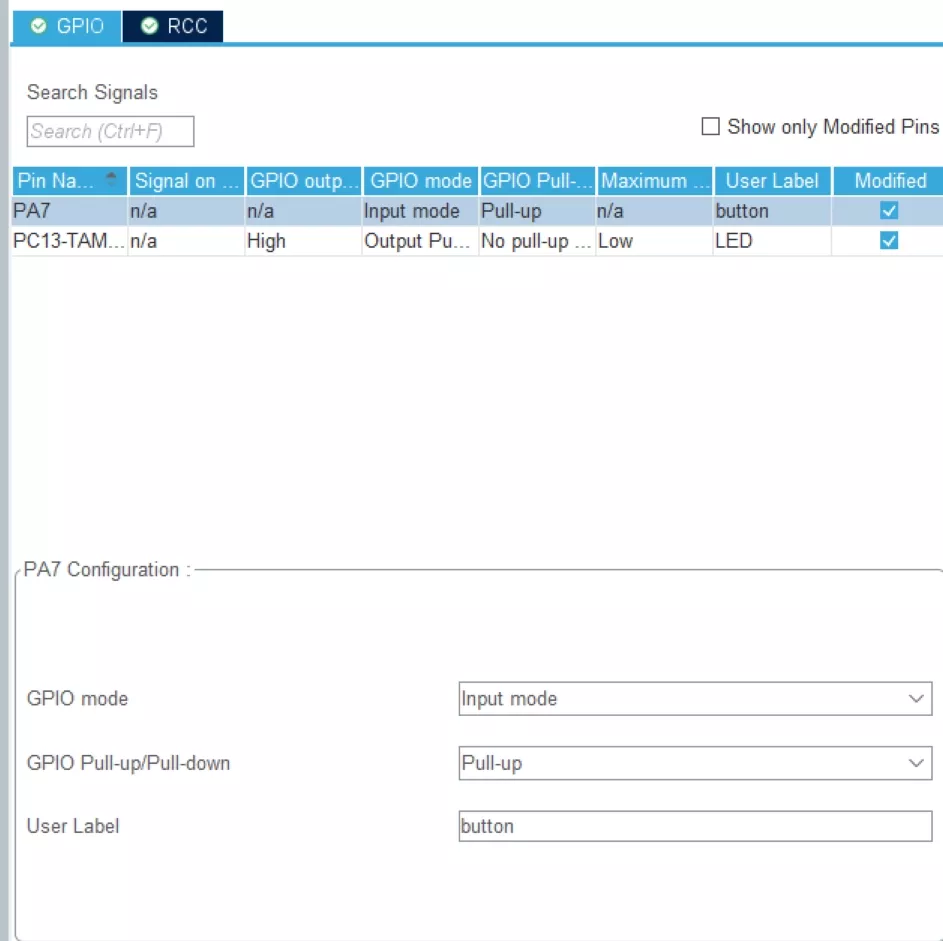
Task: Expand the GPIO mode dropdown
Action: tap(695, 698)
